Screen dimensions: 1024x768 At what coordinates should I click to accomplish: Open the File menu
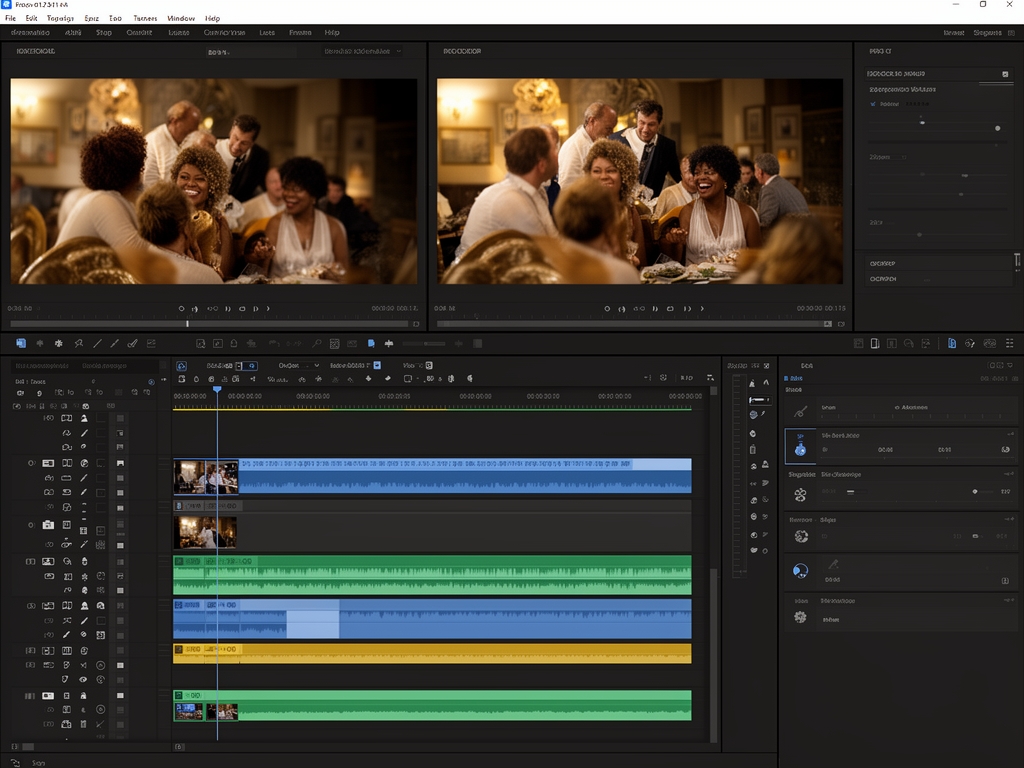tap(10, 18)
